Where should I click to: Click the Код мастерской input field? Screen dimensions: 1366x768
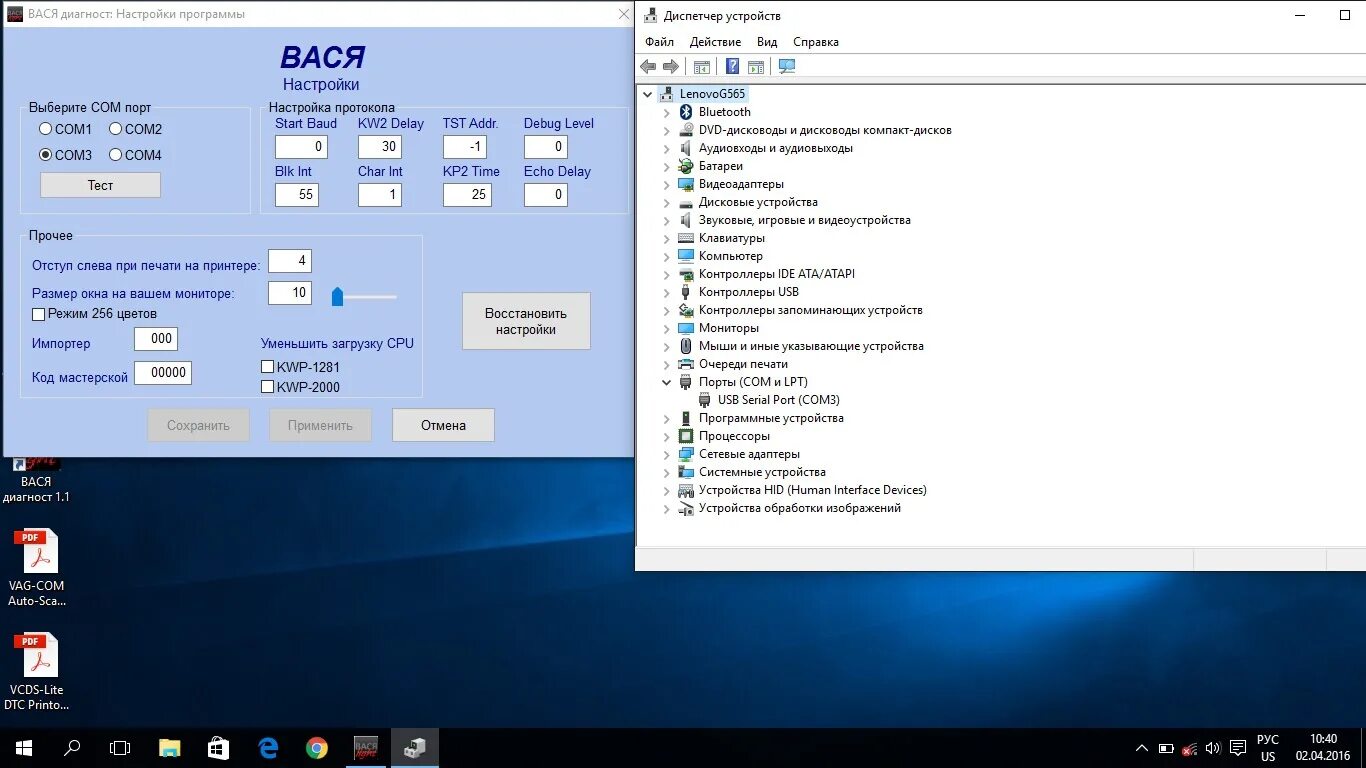[163, 373]
